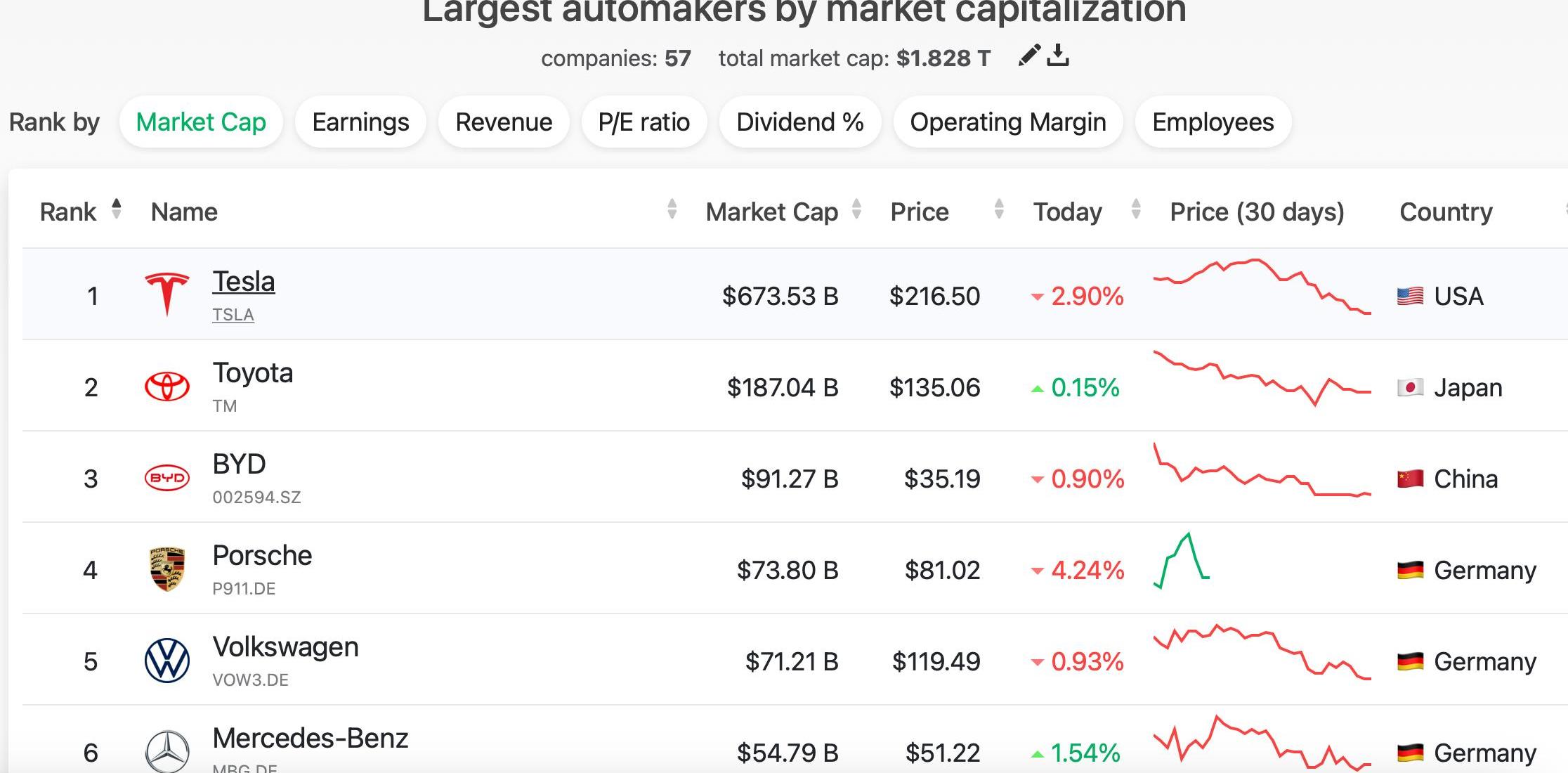1568x773 pixels.
Task: Rank by P/E ratio
Action: tap(644, 122)
